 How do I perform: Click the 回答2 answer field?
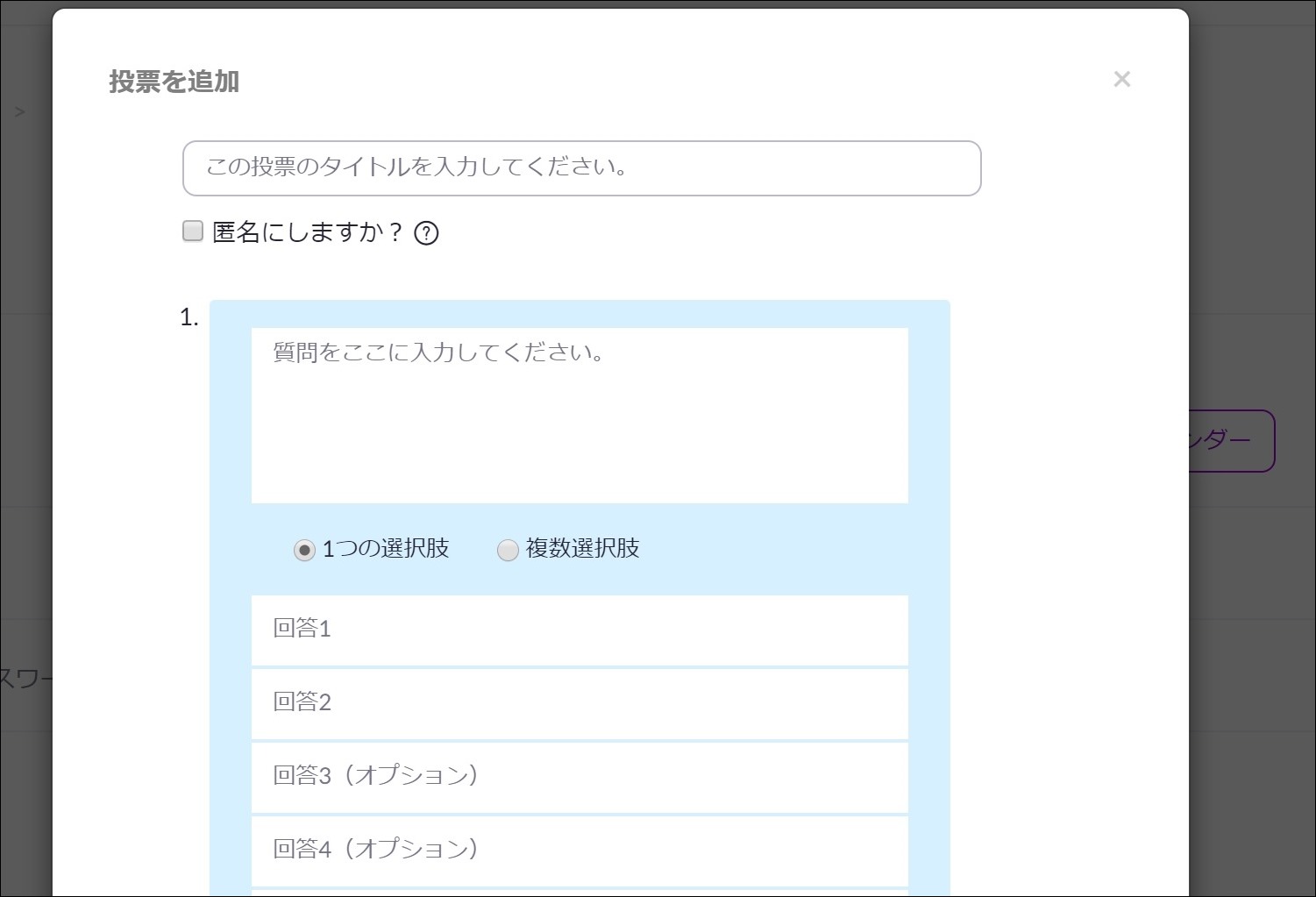pos(580,704)
